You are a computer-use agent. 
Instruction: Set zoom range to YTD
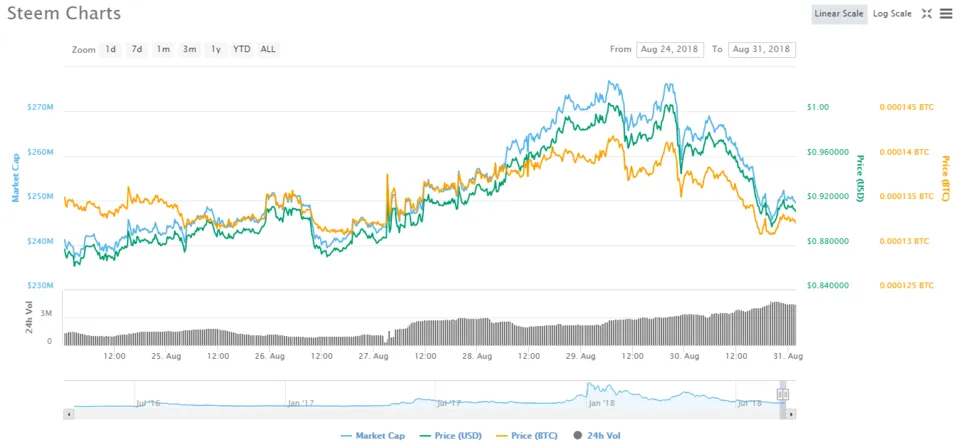242,50
